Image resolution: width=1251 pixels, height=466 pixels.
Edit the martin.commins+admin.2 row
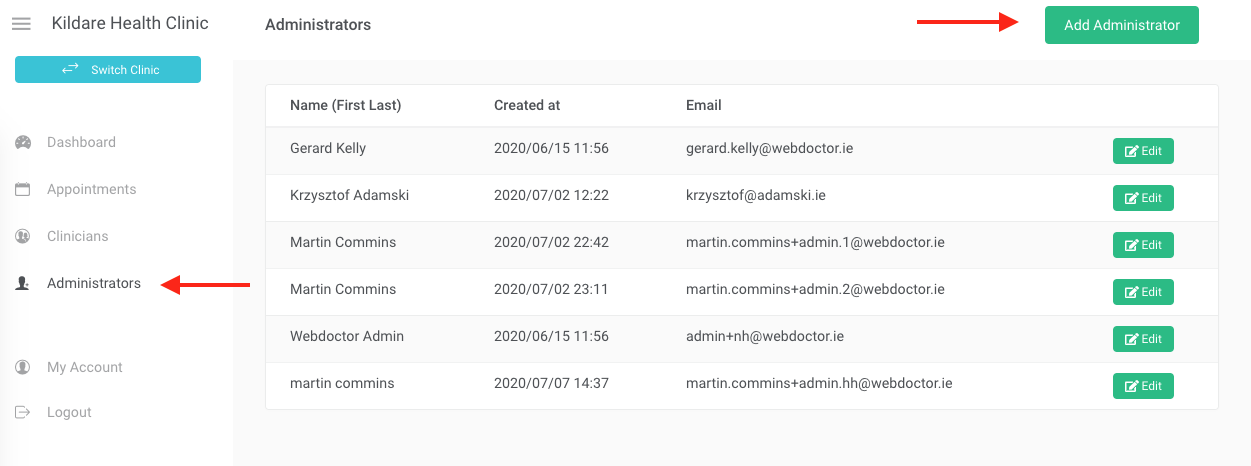click(1143, 292)
